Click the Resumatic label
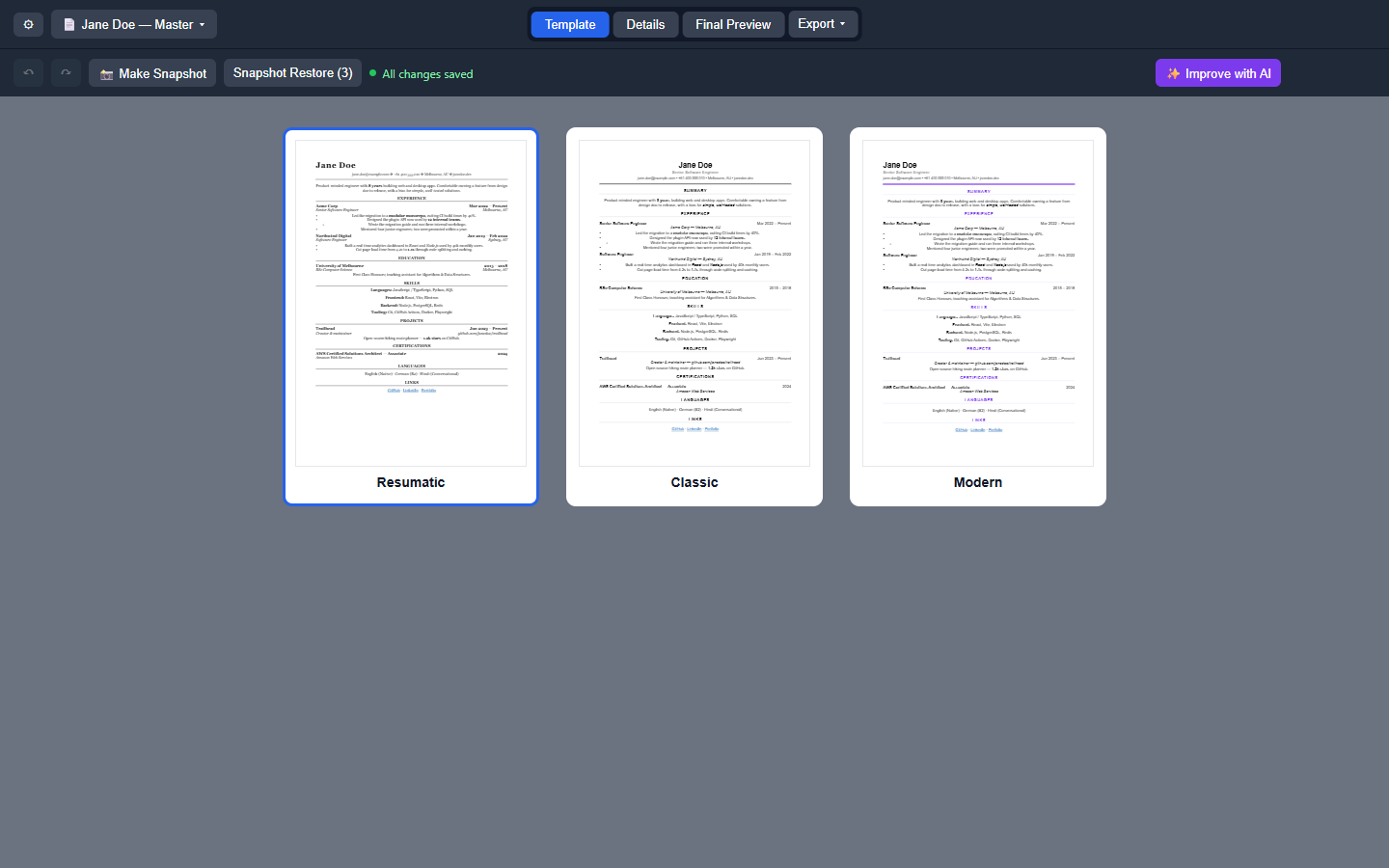Screen dimensions: 1389x868 coord(411,482)
